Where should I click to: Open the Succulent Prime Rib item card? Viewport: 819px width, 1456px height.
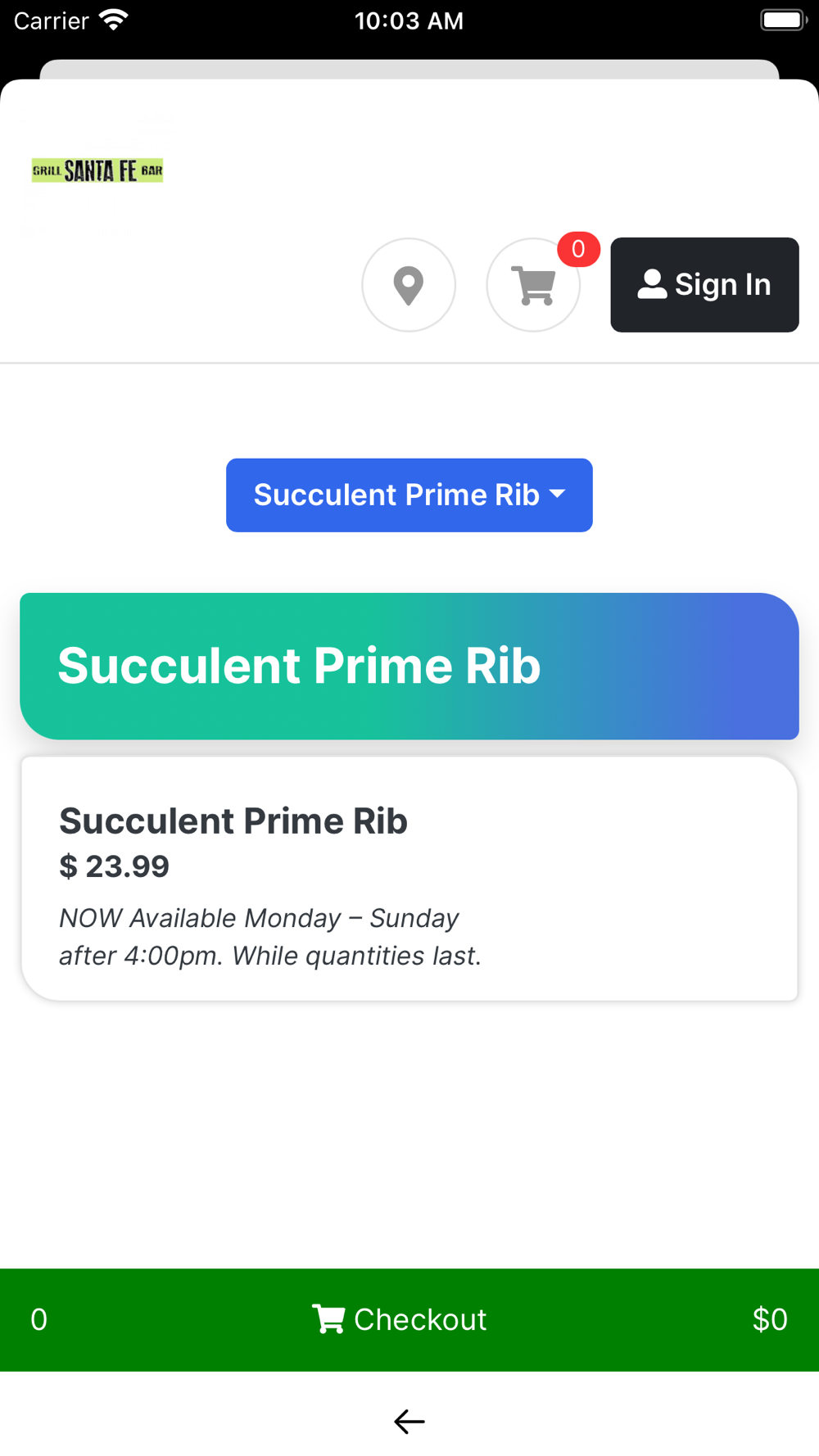(409, 879)
